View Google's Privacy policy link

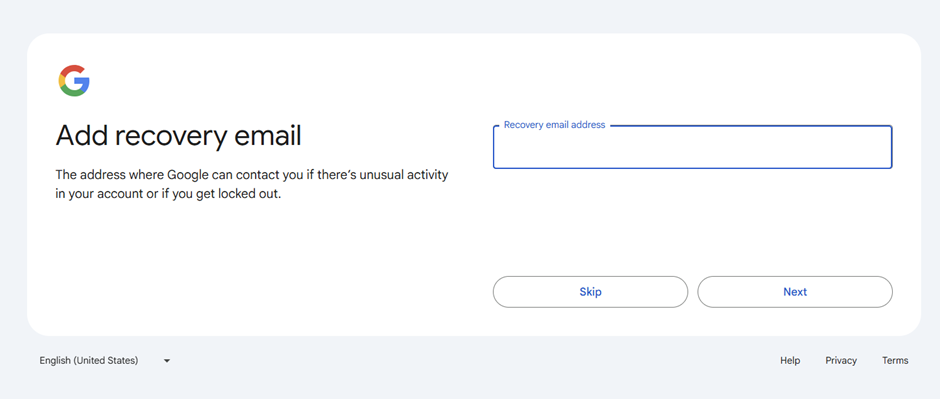(841, 361)
